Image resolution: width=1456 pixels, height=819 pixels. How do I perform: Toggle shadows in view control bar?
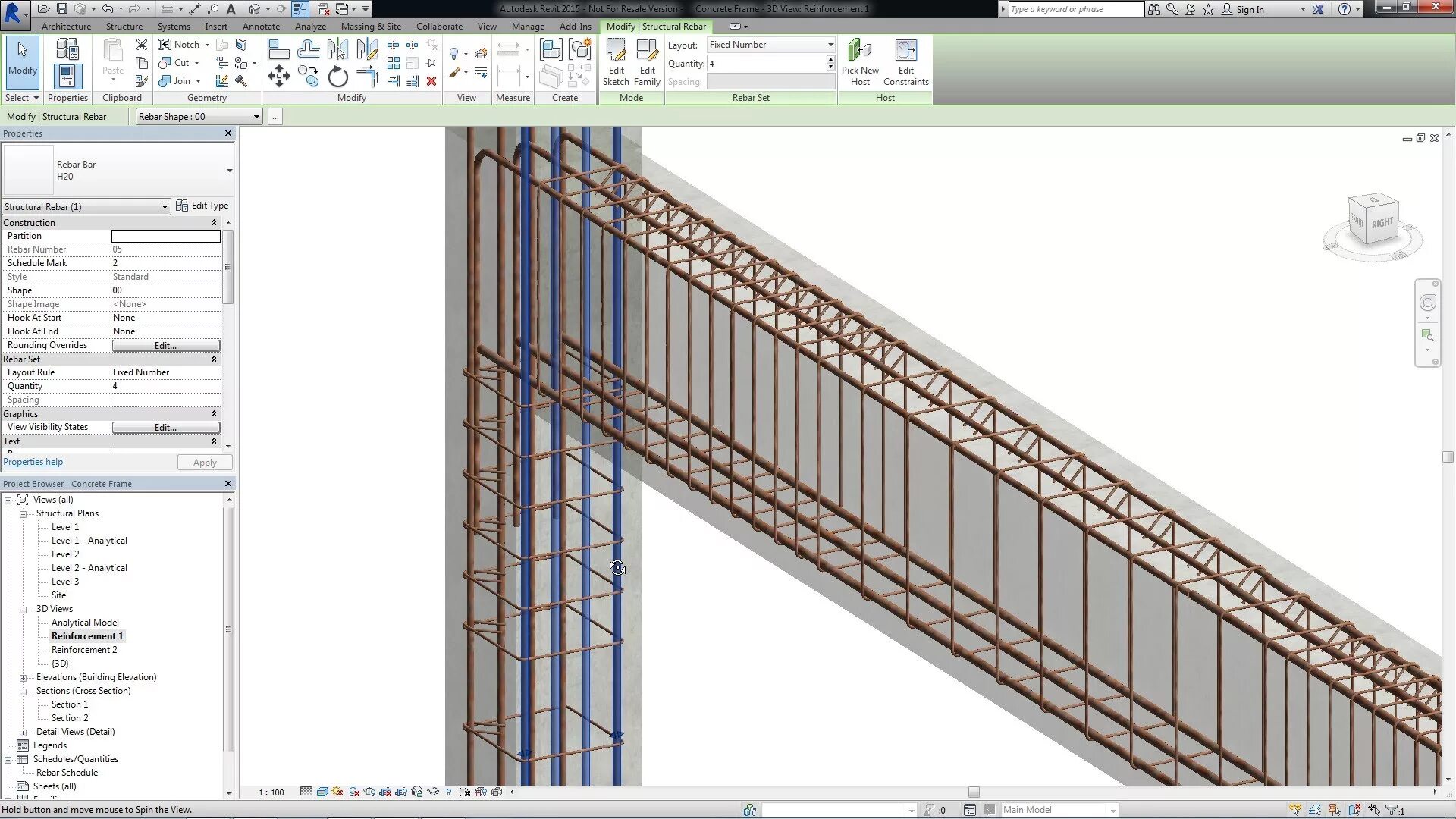click(354, 792)
